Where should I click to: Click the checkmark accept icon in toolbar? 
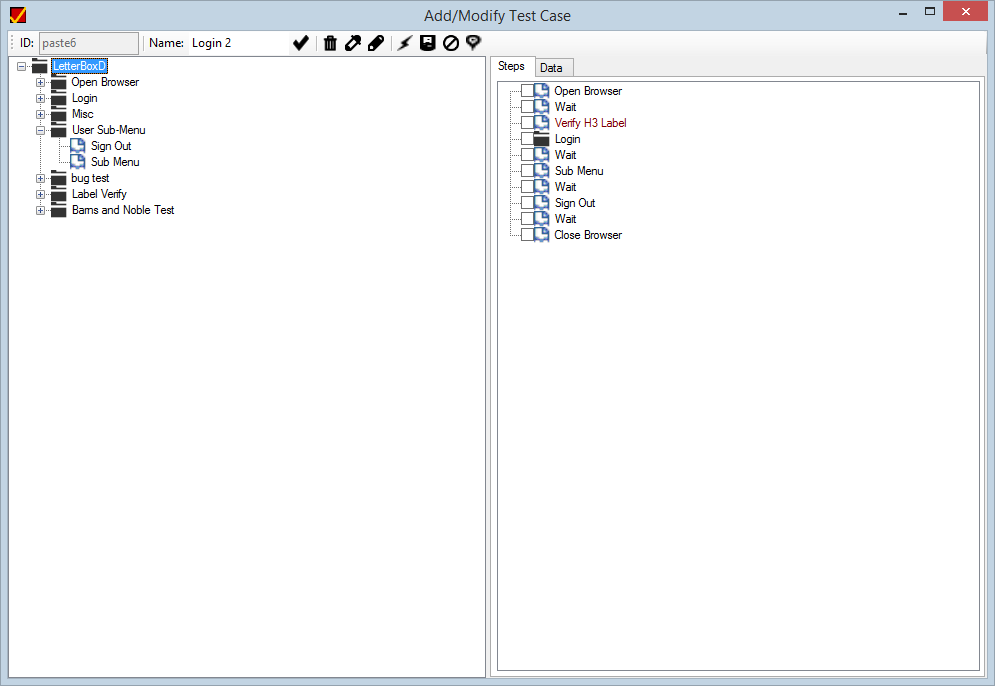click(x=301, y=43)
